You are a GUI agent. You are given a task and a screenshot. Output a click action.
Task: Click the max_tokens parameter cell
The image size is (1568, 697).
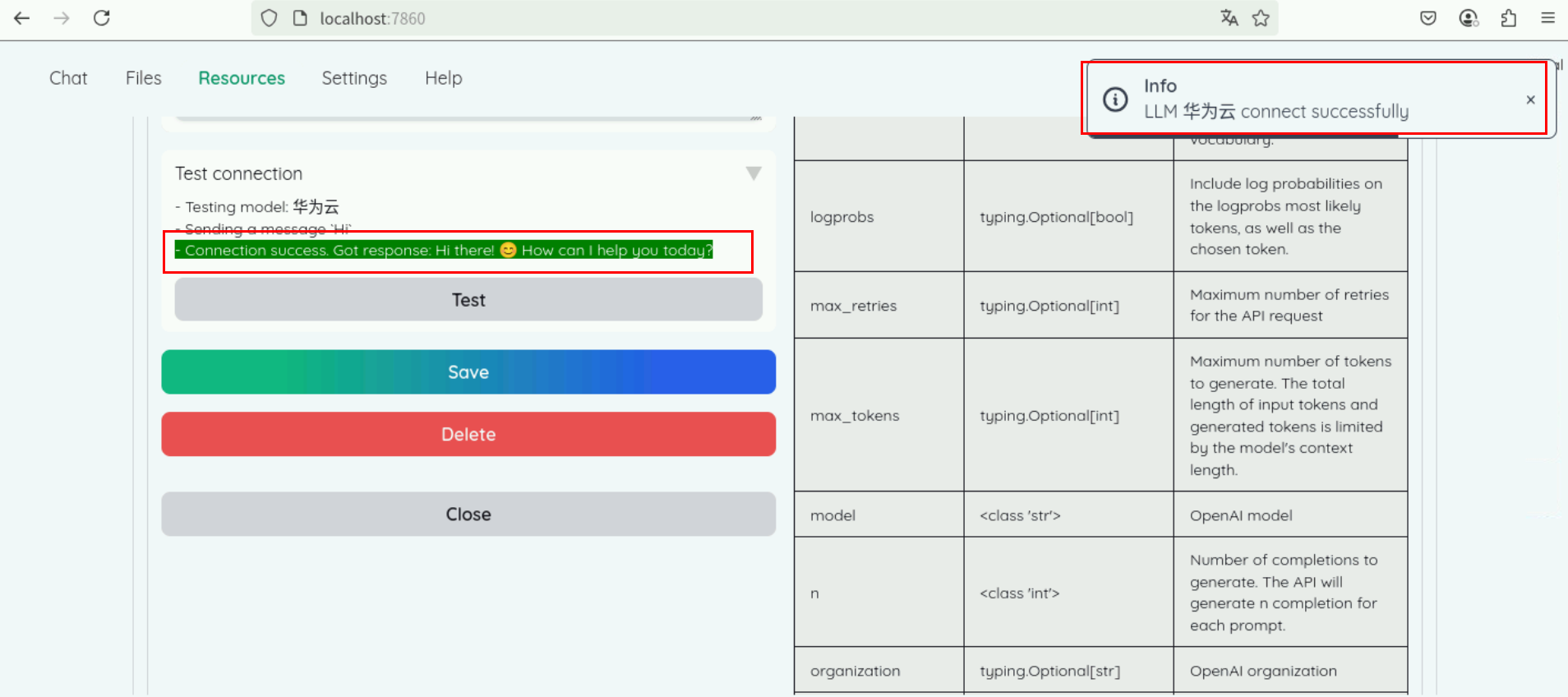879,415
